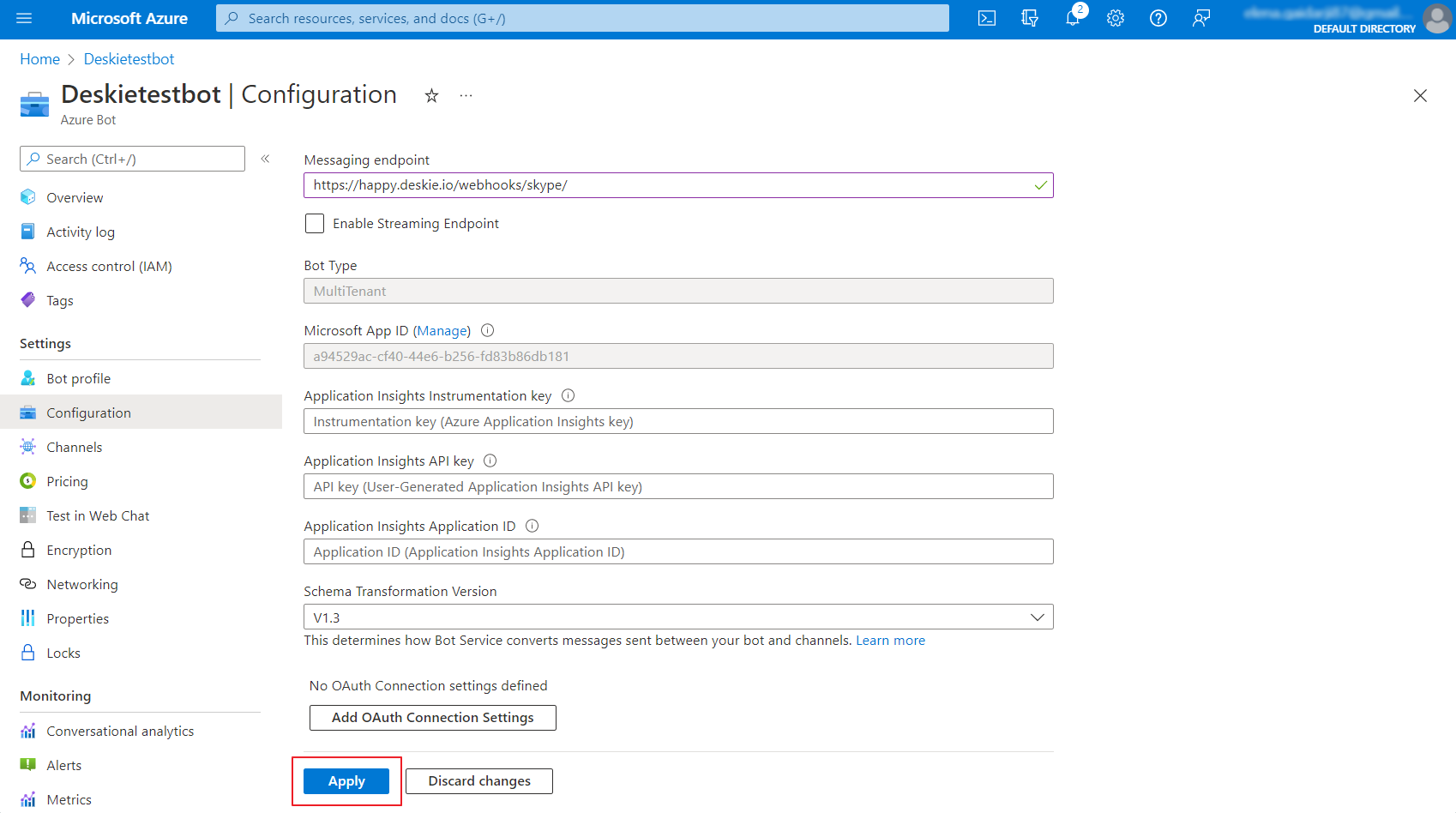Click the Tags icon in sidebar

click(28, 300)
